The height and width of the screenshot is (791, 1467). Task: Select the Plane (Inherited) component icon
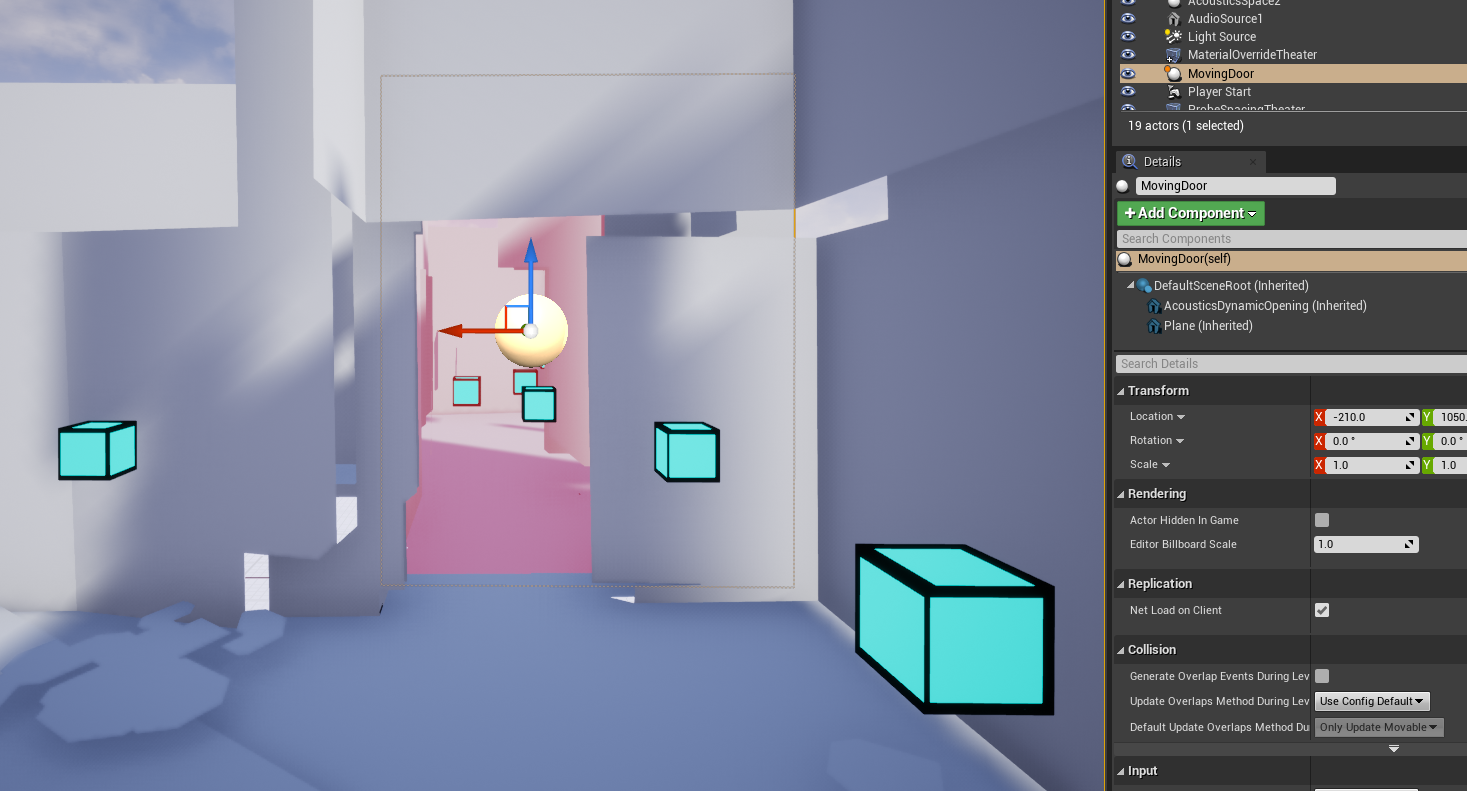click(1154, 326)
